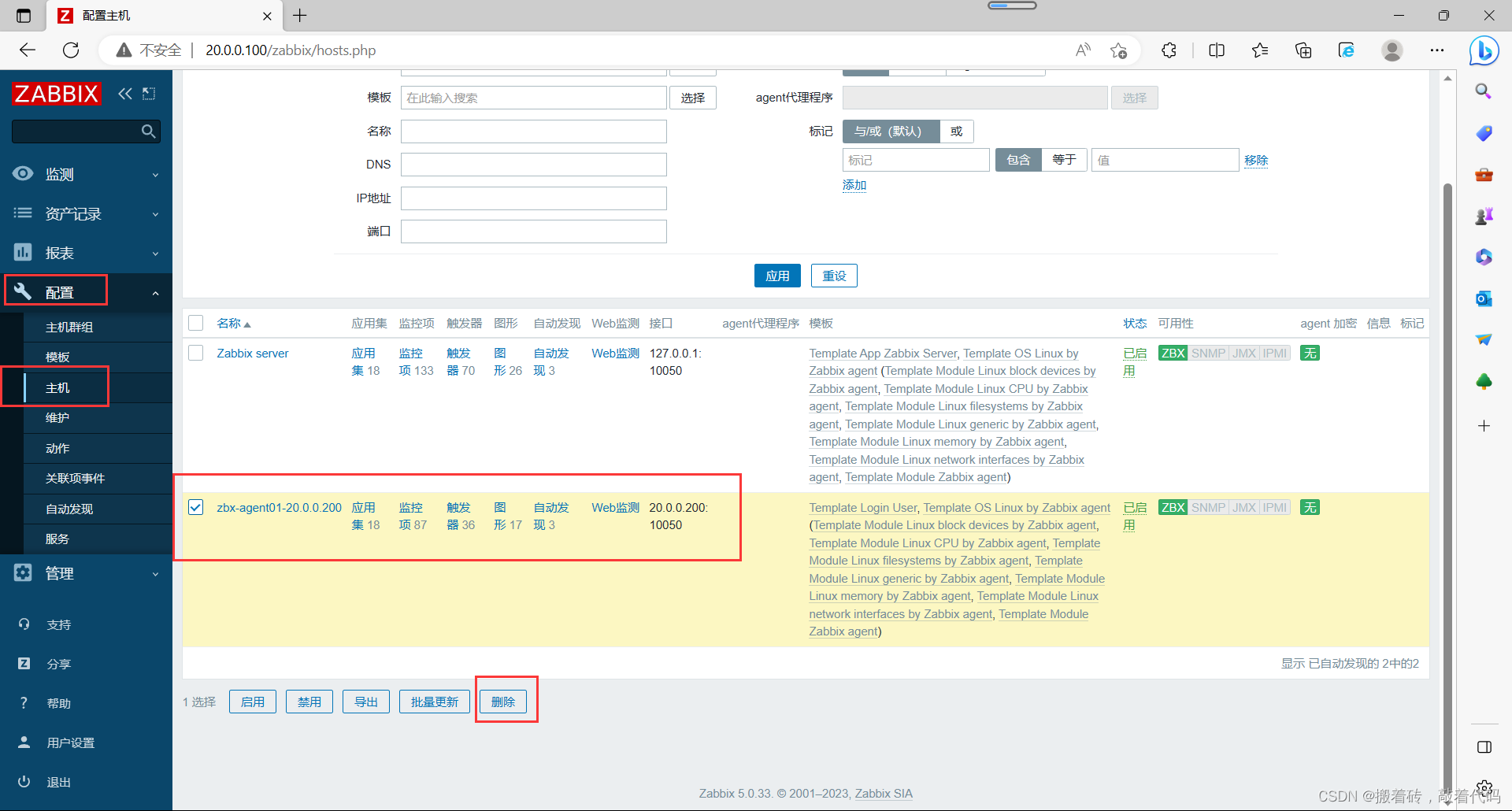Click the 重设 filter button

click(x=834, y=276)
